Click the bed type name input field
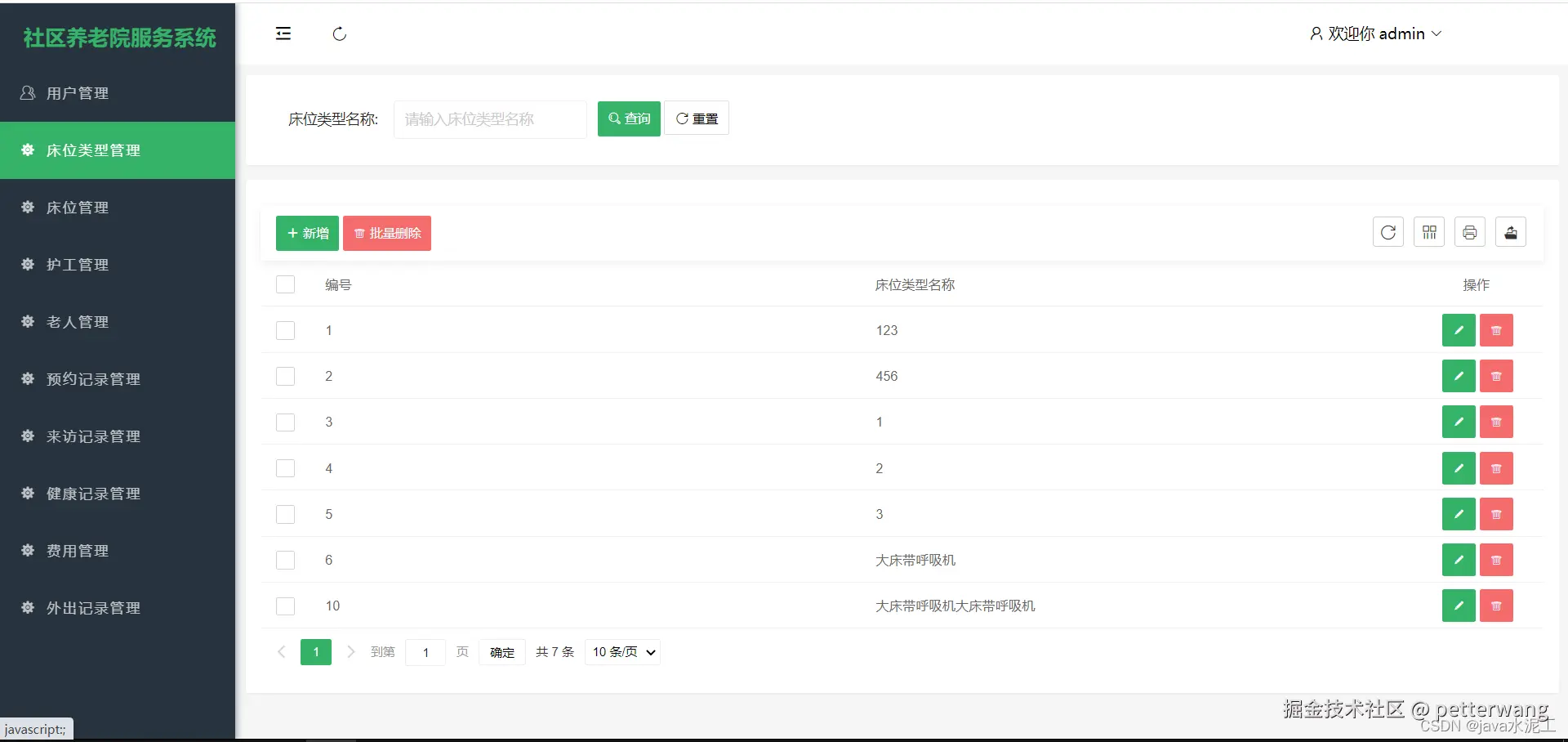This screenshot has height=742, width=1568. coord(489,119)
